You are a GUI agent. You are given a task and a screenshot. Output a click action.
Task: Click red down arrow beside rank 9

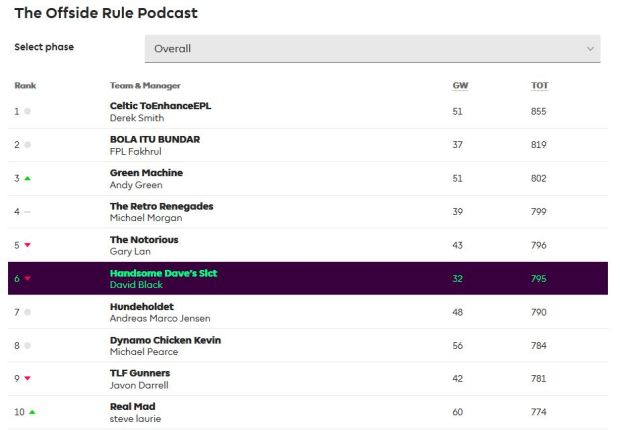pos(28,379)
